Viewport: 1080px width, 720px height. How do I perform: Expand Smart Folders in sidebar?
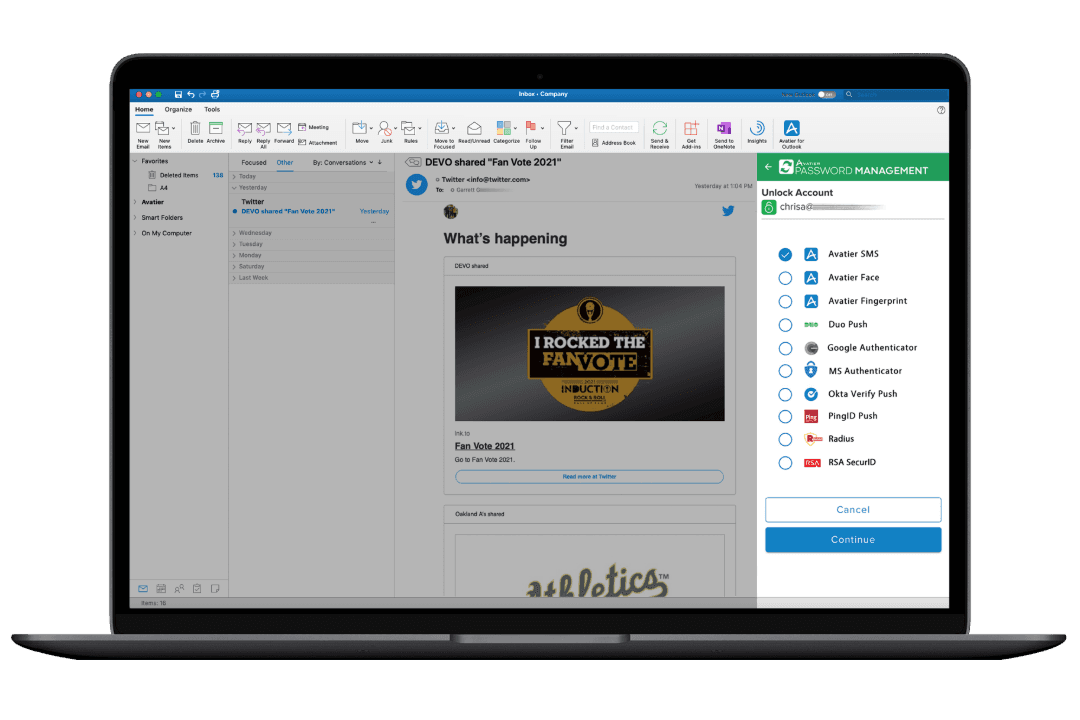135,218
